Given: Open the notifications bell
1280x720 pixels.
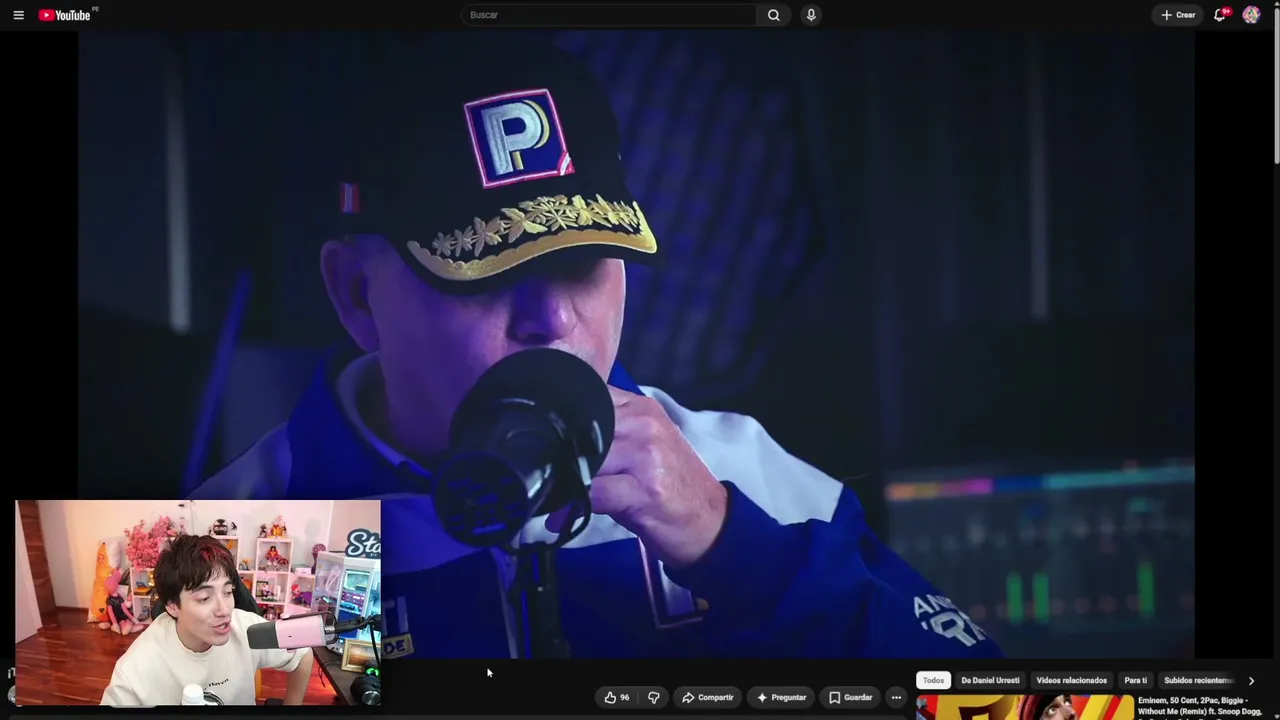Looking at the screenshot, I should click(1220, 15).
